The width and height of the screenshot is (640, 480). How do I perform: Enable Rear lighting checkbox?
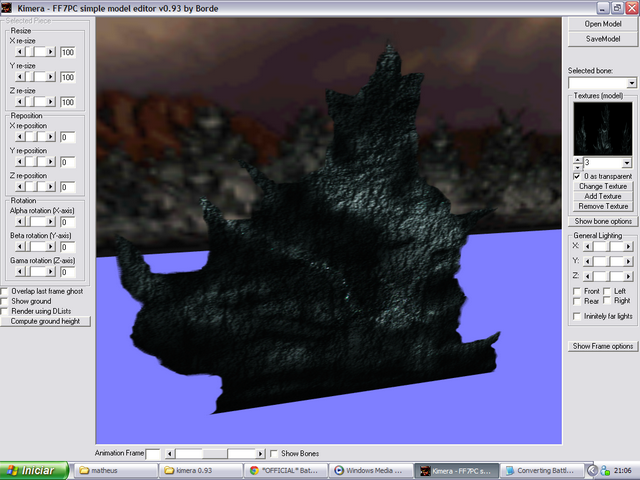(577, 301)
